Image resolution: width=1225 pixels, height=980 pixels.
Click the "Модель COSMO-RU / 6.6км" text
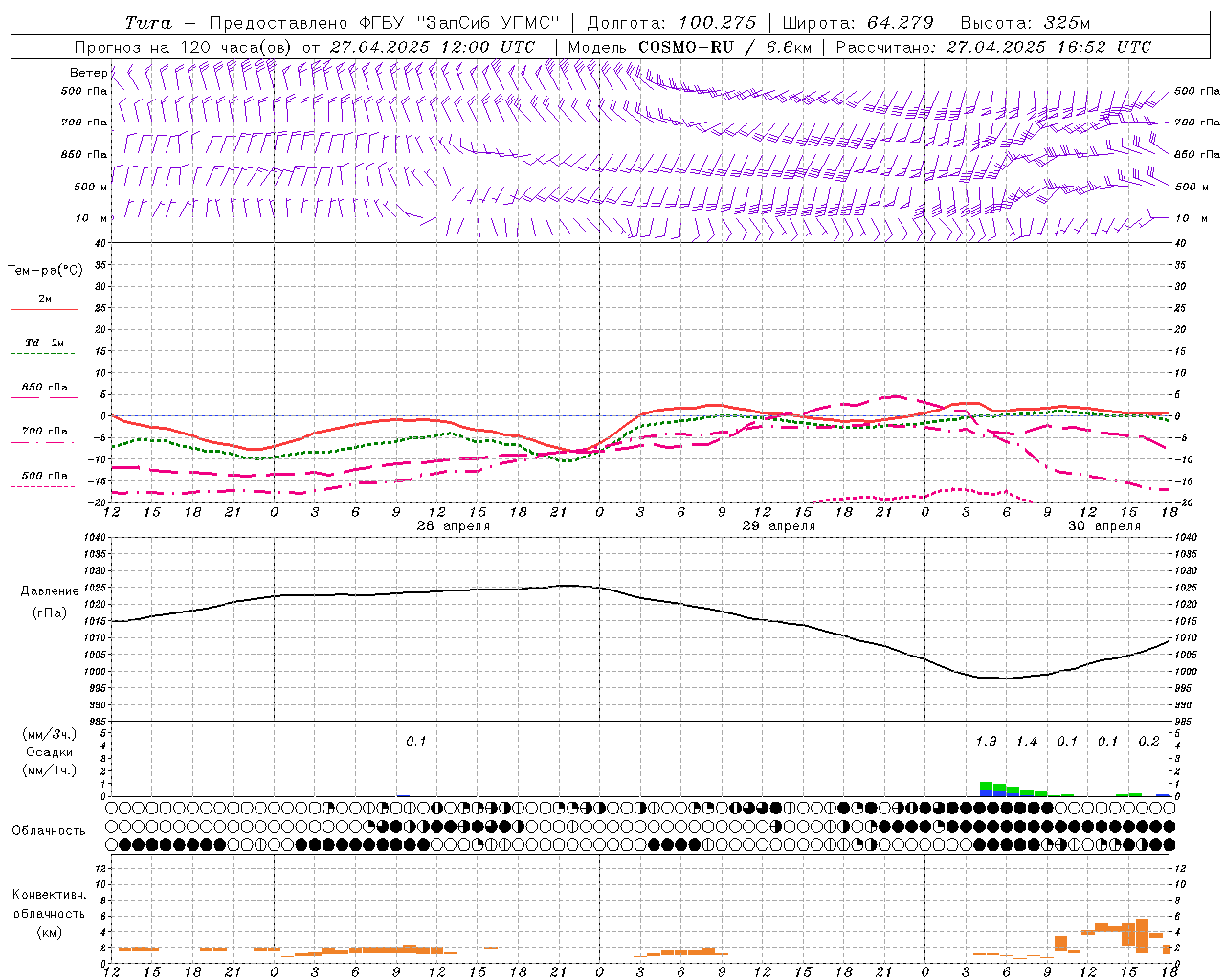689,47
